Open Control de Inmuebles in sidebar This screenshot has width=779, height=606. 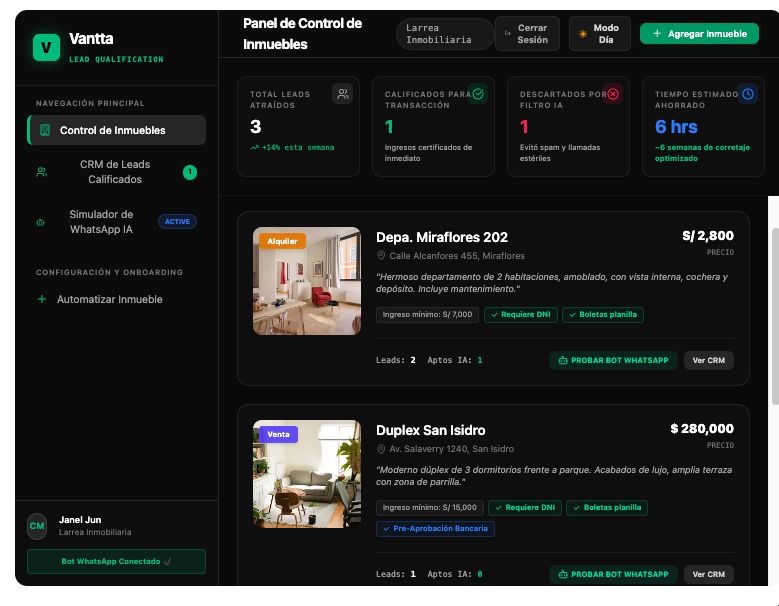117,130
